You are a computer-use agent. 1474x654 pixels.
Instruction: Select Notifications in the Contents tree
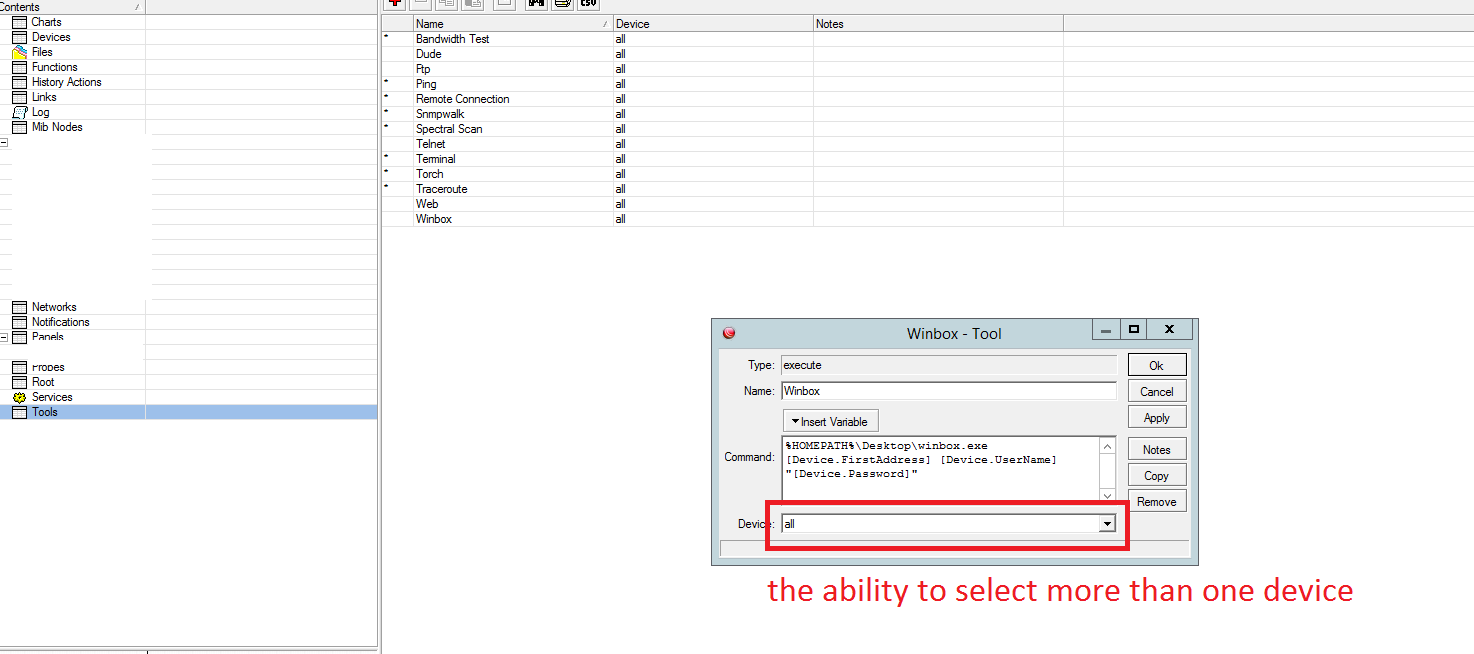[60, 322]
